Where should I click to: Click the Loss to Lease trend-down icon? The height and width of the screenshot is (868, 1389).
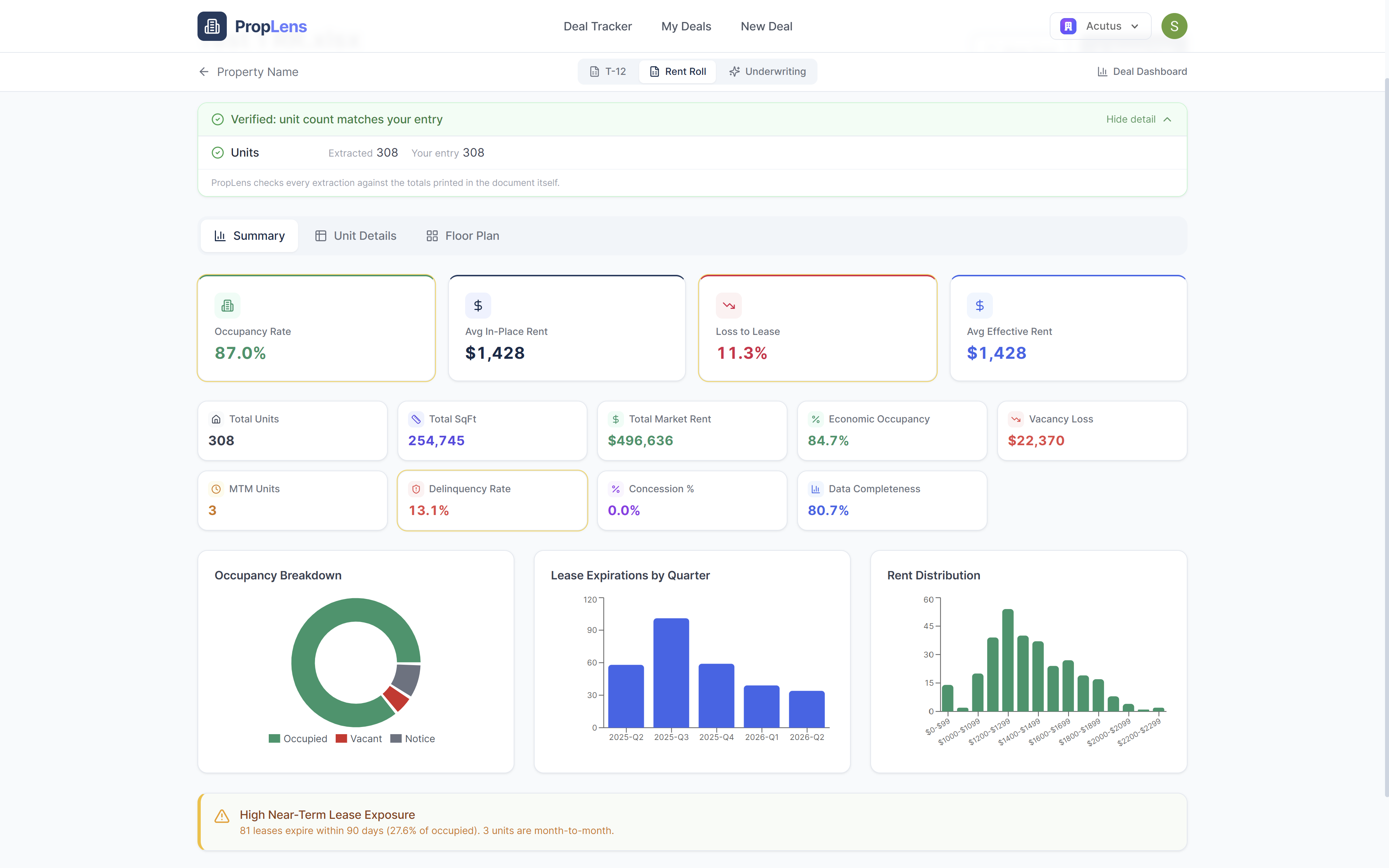point(729,305)
